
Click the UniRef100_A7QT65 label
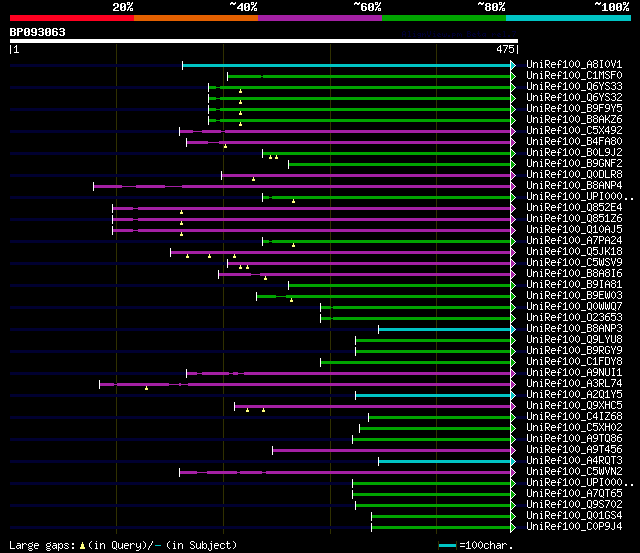pos(574,494)
